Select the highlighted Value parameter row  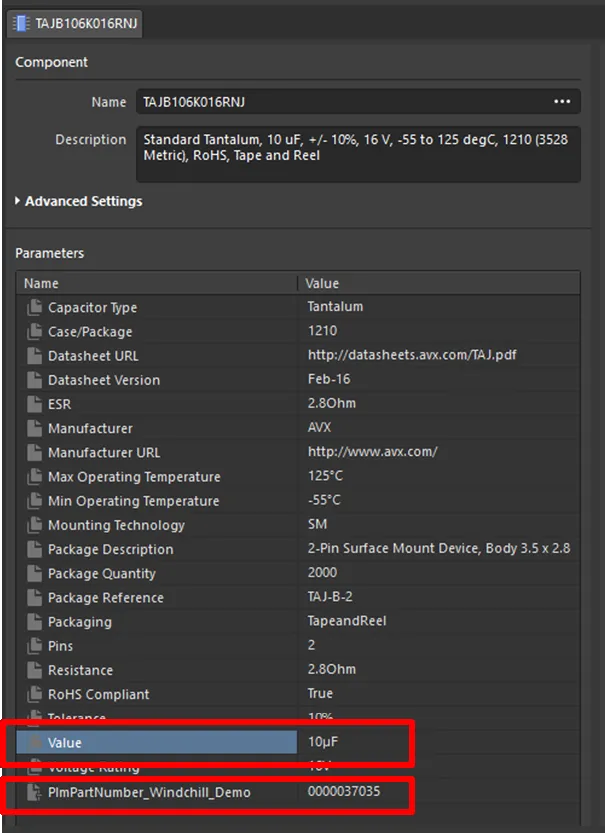tap(160, 742)
